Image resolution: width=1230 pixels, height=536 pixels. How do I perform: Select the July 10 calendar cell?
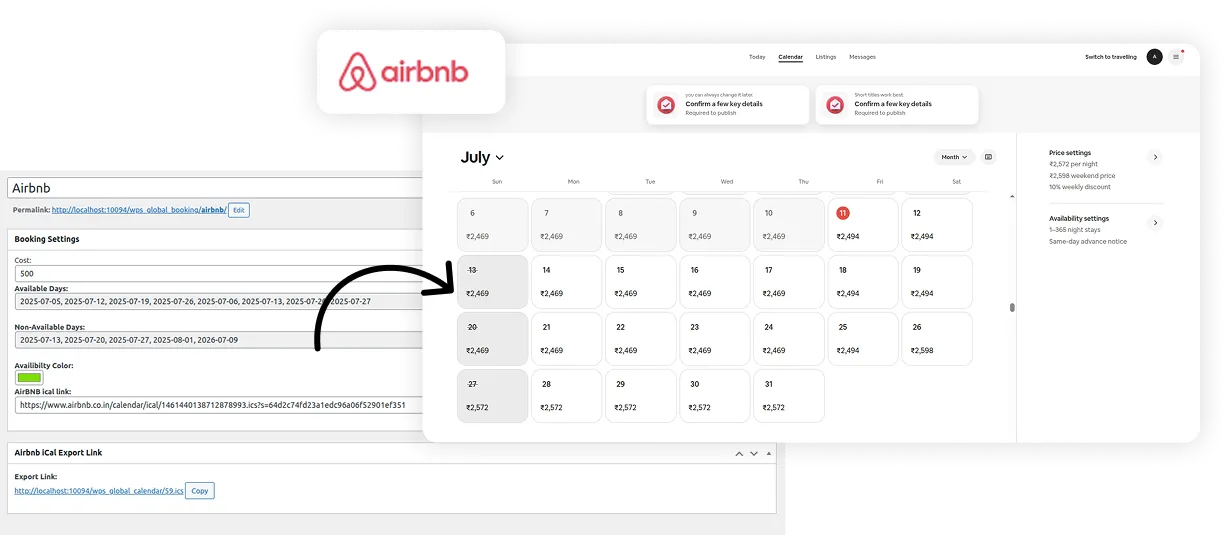788,225
